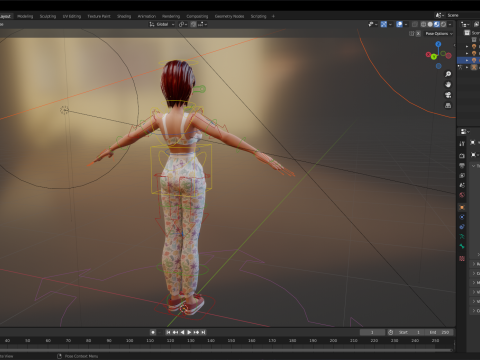The height and width of the screenshot is (360, 480).
Task: Toggle the camera view icon
Action: point(448,95)
